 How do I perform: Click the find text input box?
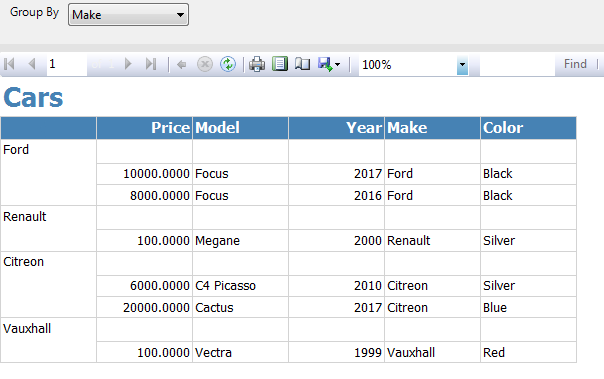tap(517, 64)
